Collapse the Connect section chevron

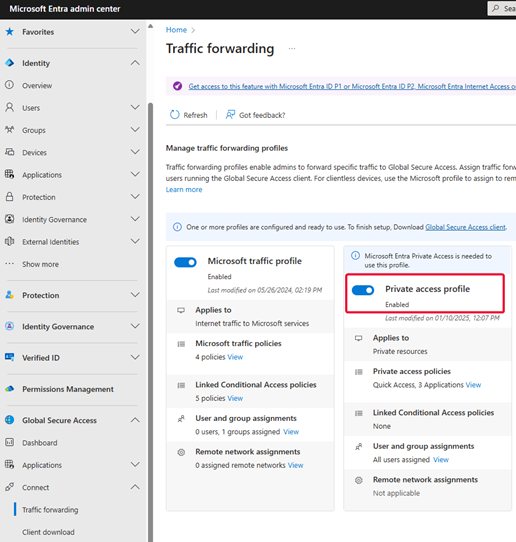(135, 487)
